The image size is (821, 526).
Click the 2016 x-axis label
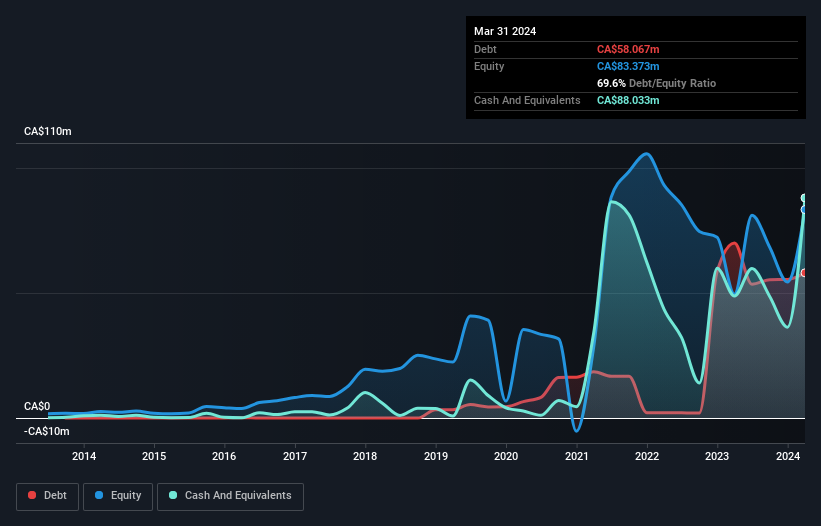coord(224,456)
